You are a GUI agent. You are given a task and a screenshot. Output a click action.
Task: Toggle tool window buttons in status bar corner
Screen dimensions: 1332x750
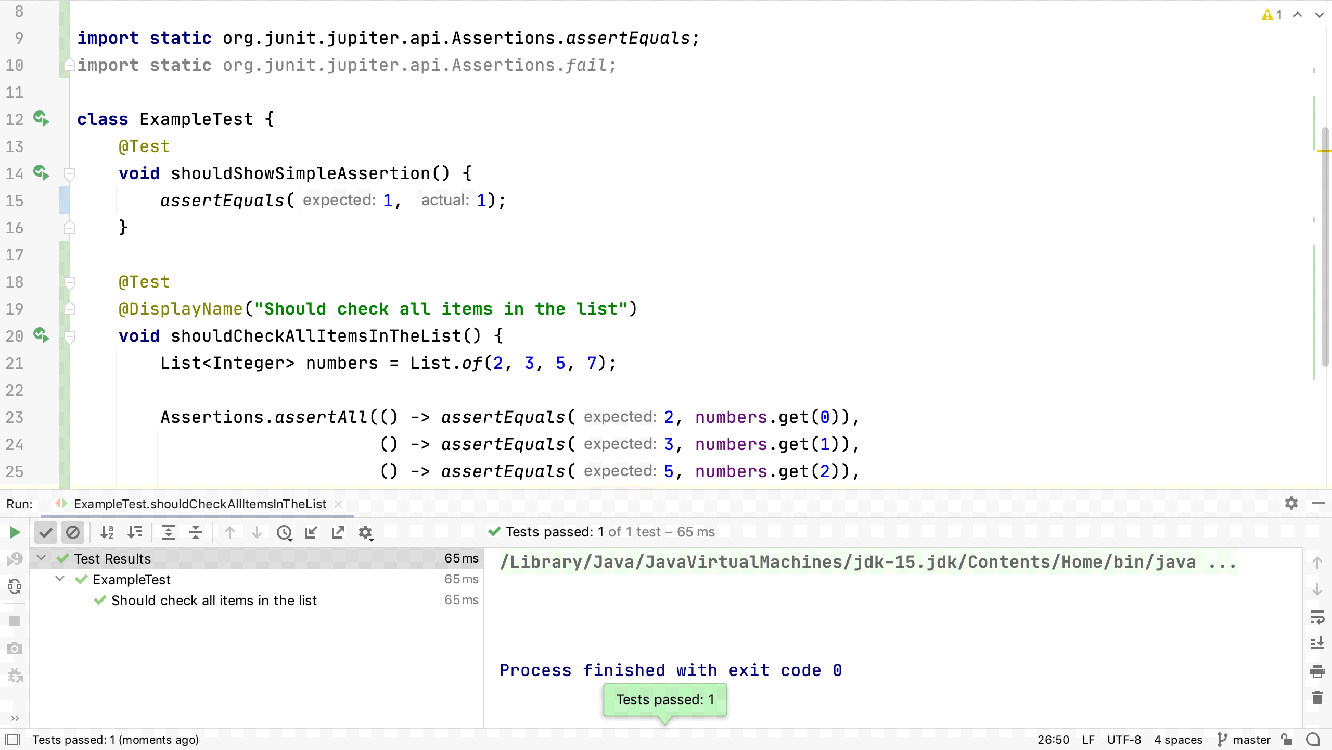point(14,740)
